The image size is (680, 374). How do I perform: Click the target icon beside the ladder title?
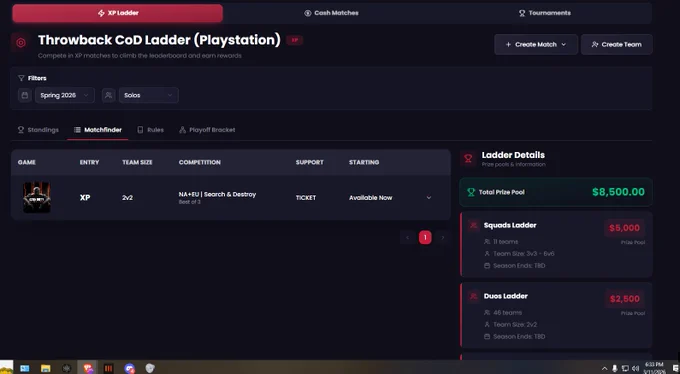pos(21,43)
